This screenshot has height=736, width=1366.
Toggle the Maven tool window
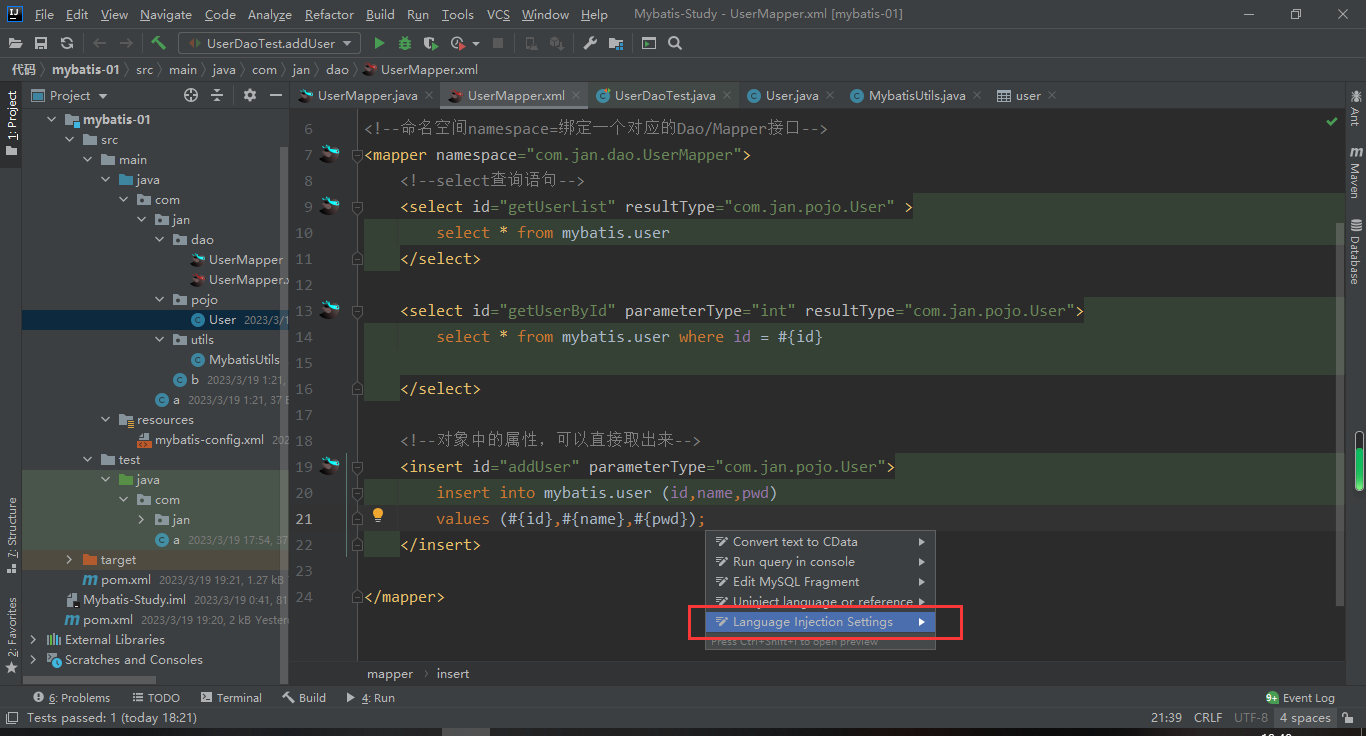(1356, 172)
